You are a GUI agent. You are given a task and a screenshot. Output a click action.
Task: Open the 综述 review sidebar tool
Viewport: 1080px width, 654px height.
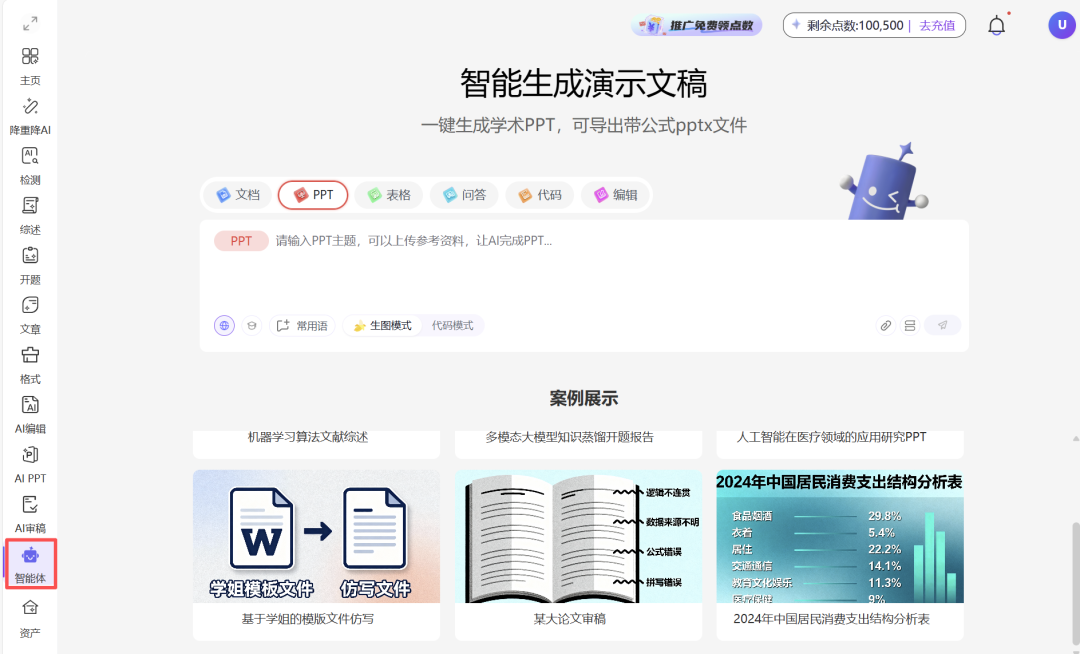30,215
